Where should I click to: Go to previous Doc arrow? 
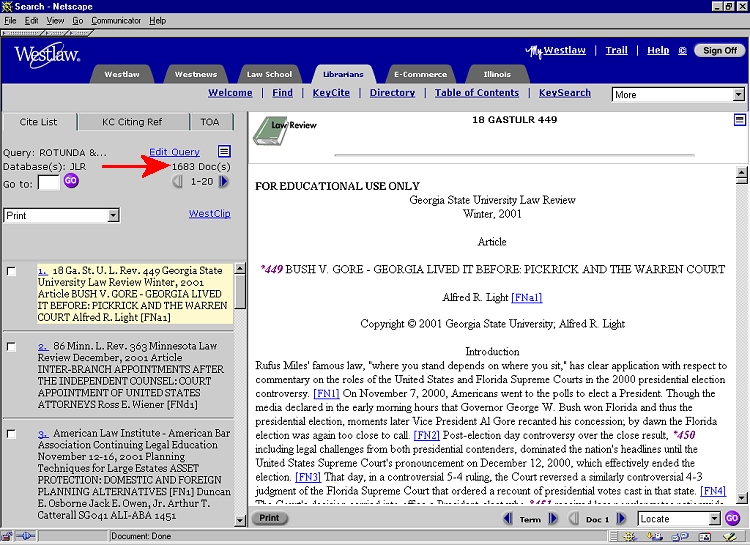pyautogui.click(x=574, y=518)
